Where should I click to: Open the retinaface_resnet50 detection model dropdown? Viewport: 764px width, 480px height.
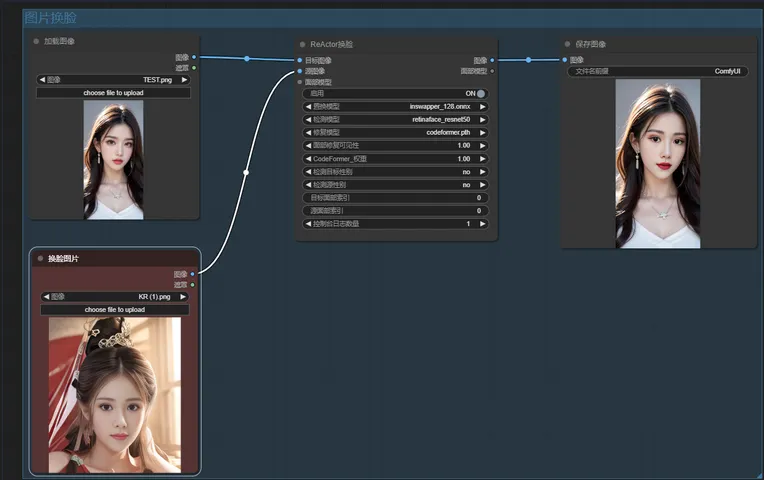(x=396, y=119)
